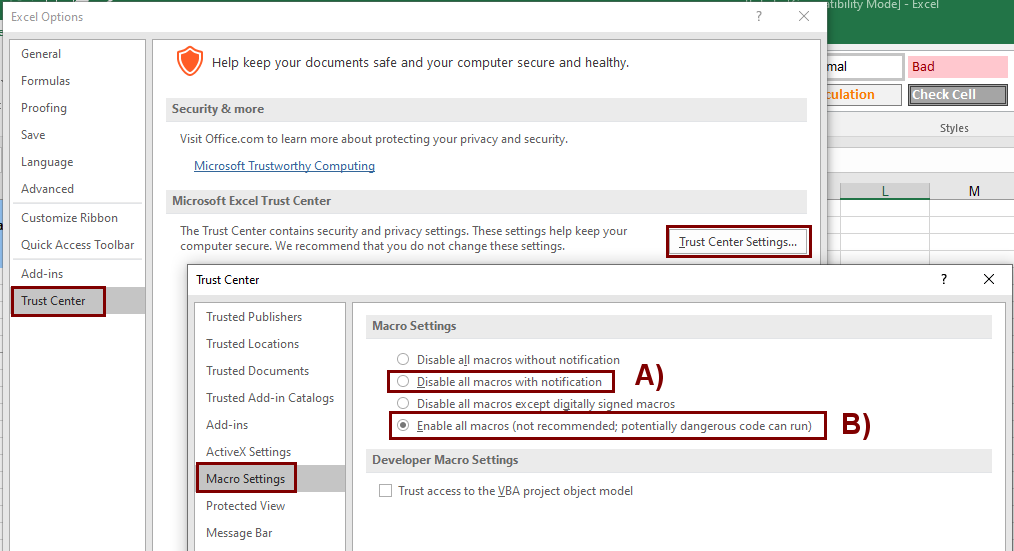Close the Trust Center dialog window
Screen dimensions: 1014x551
coord(989,280)
